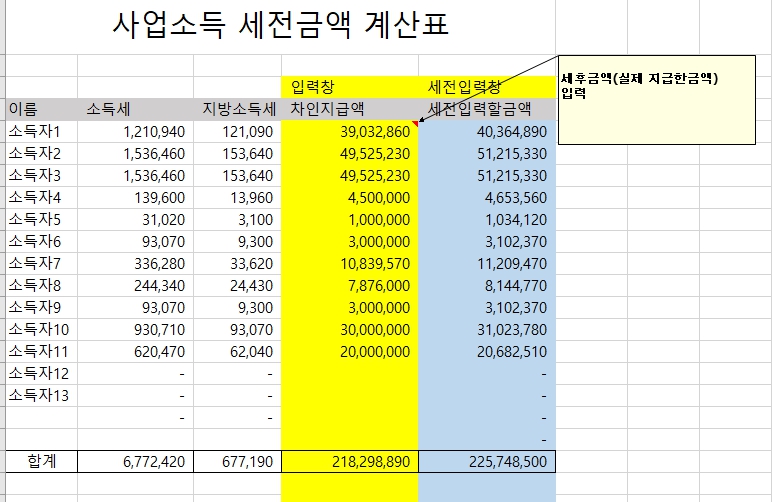This screenshot has height=502, width=772.
Task: Select the '세전입력할금액' column header cell
Action: [487, 109]
